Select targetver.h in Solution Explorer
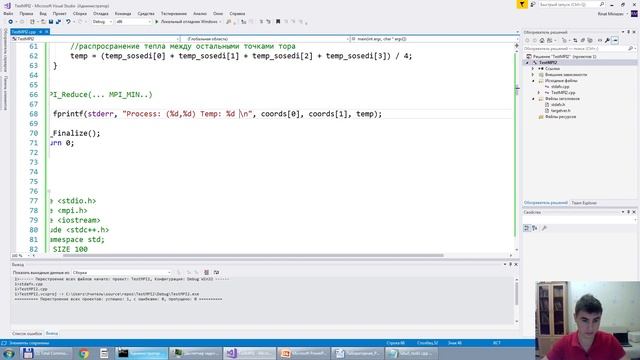The image size is (640, 360). (x=561, y=111)
